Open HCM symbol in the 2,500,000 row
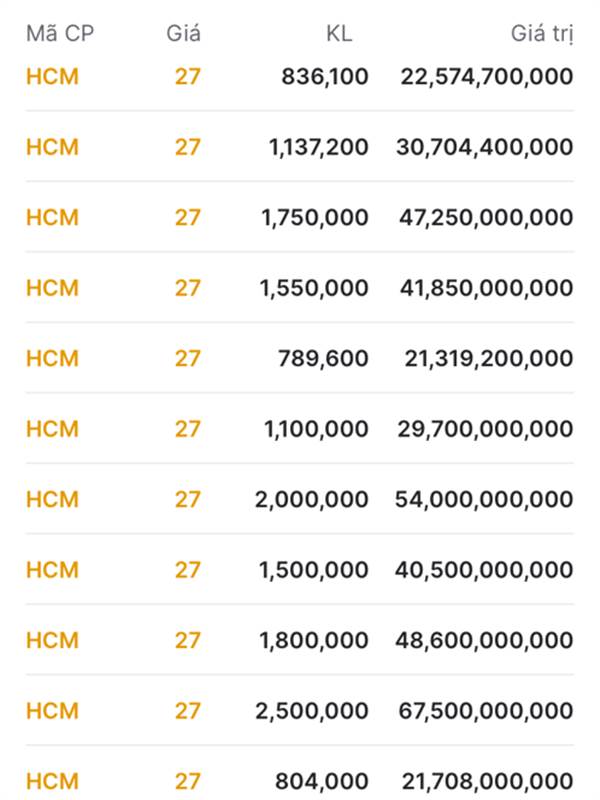 52,711
